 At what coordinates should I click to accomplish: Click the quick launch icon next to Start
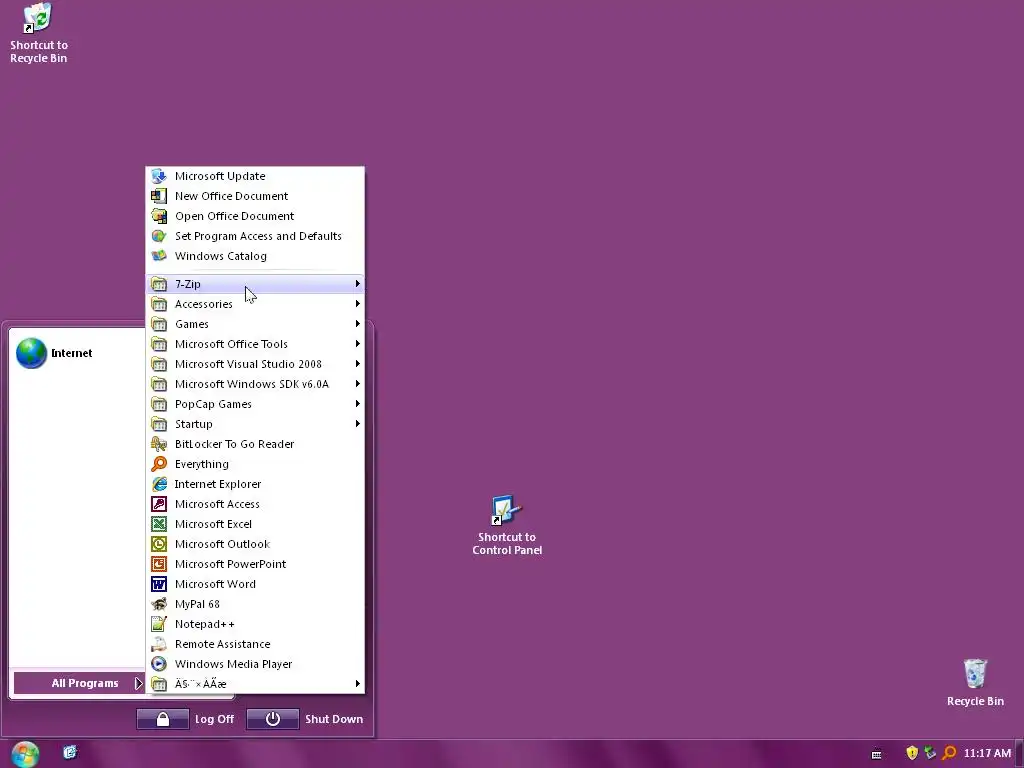click(70, 752)
